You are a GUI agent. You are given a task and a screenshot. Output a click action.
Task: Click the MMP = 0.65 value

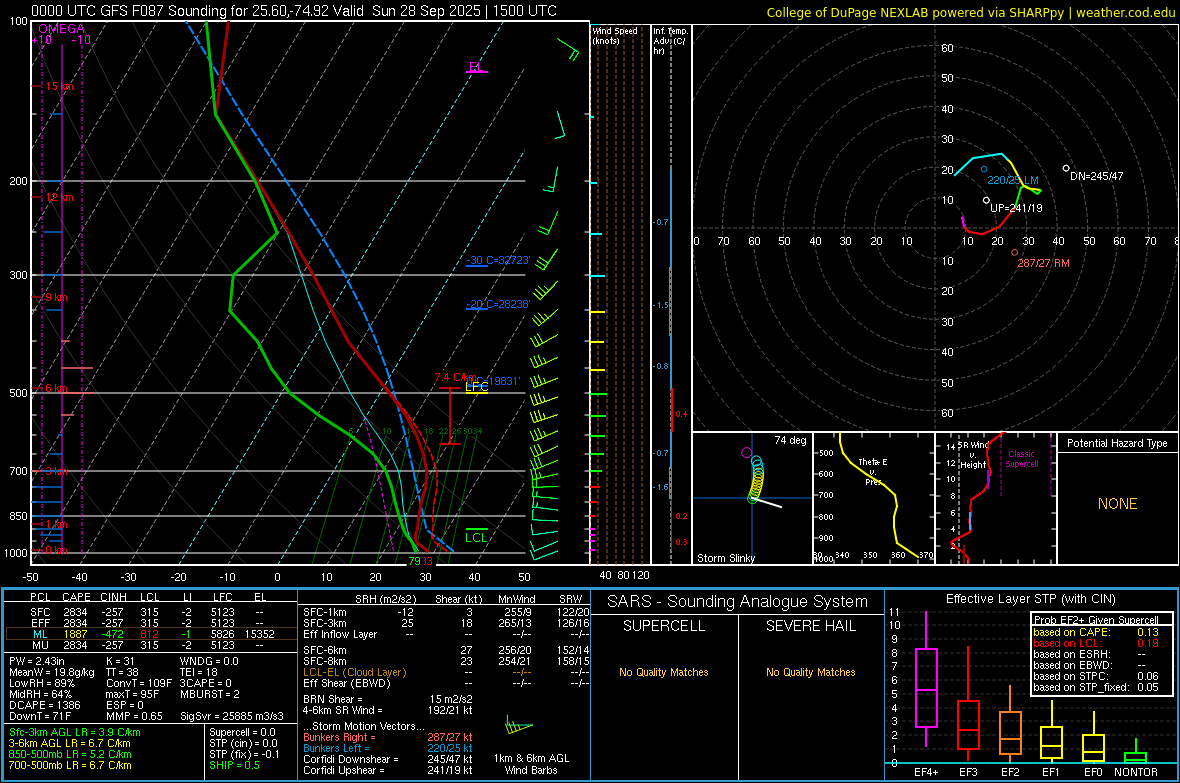pyautogui.click(x=136, y=716)
